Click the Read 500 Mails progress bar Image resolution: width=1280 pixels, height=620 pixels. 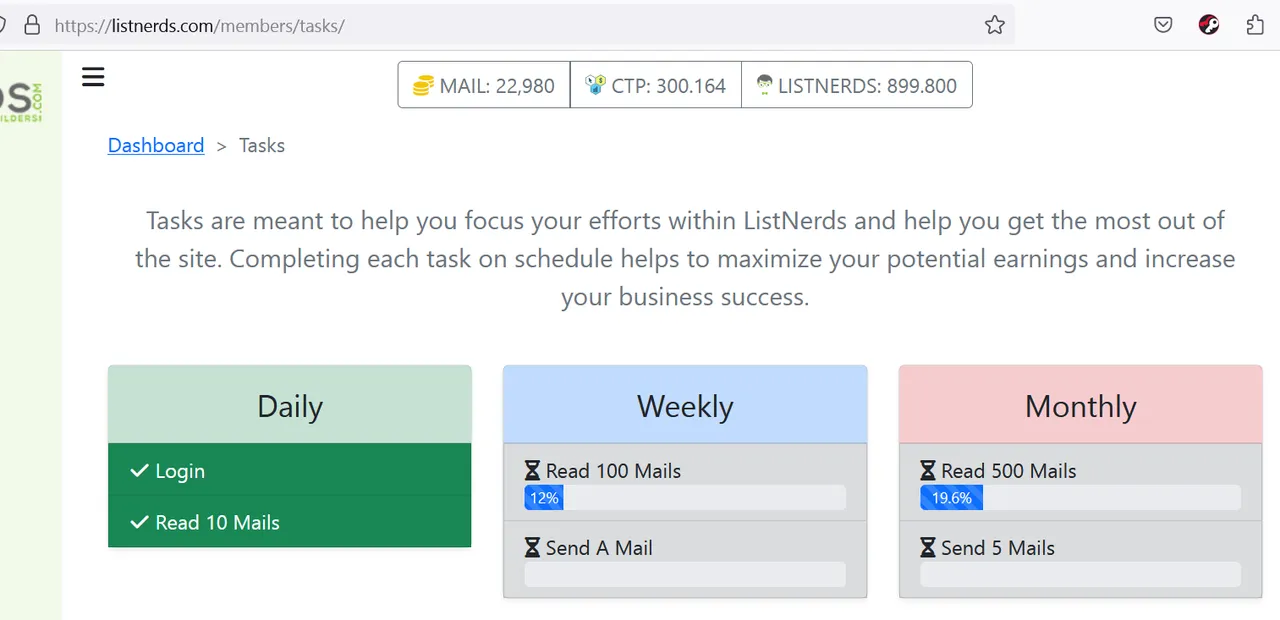coord(1080,498)
